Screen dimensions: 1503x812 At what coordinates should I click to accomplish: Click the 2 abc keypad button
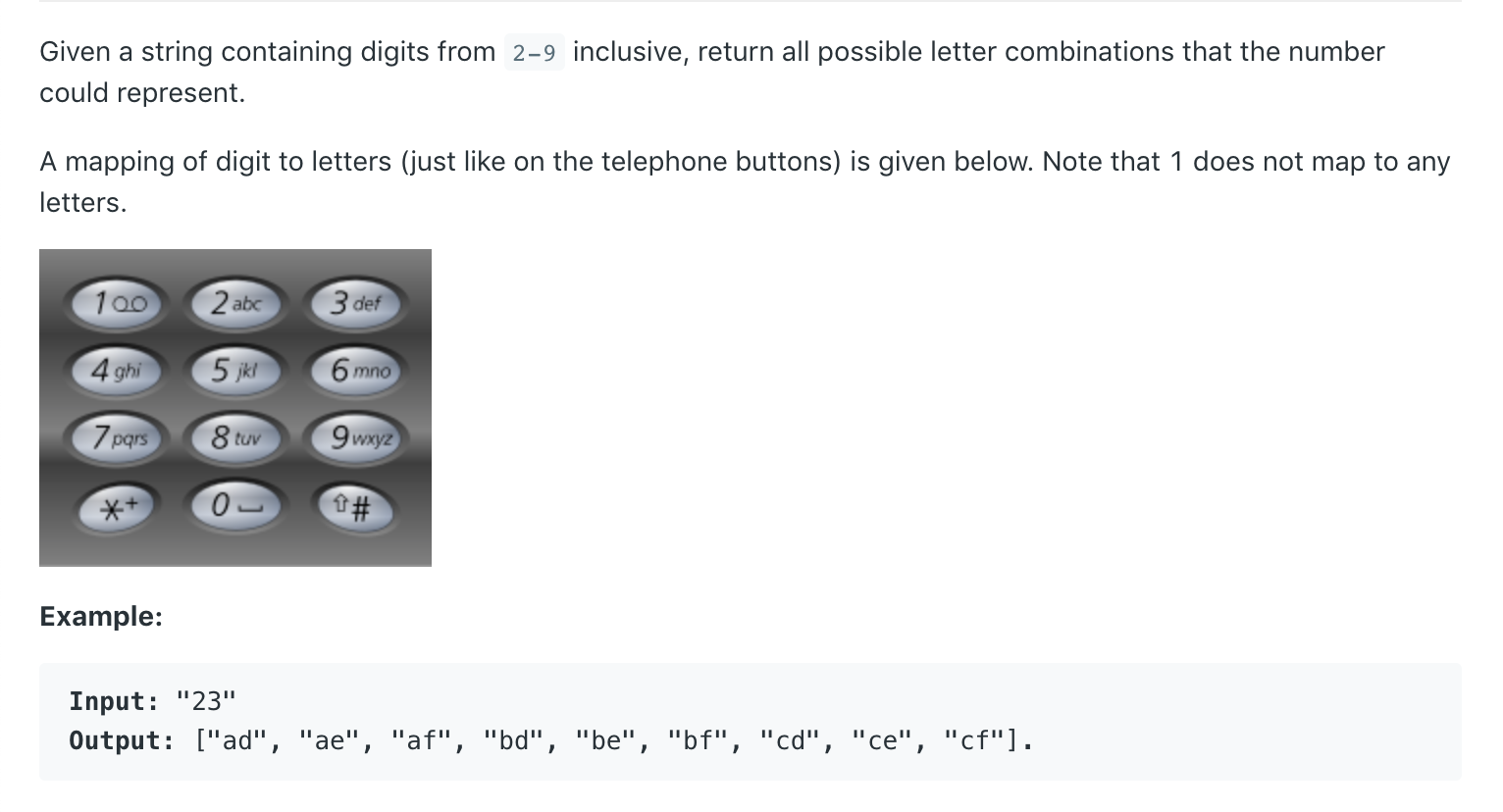235,303
